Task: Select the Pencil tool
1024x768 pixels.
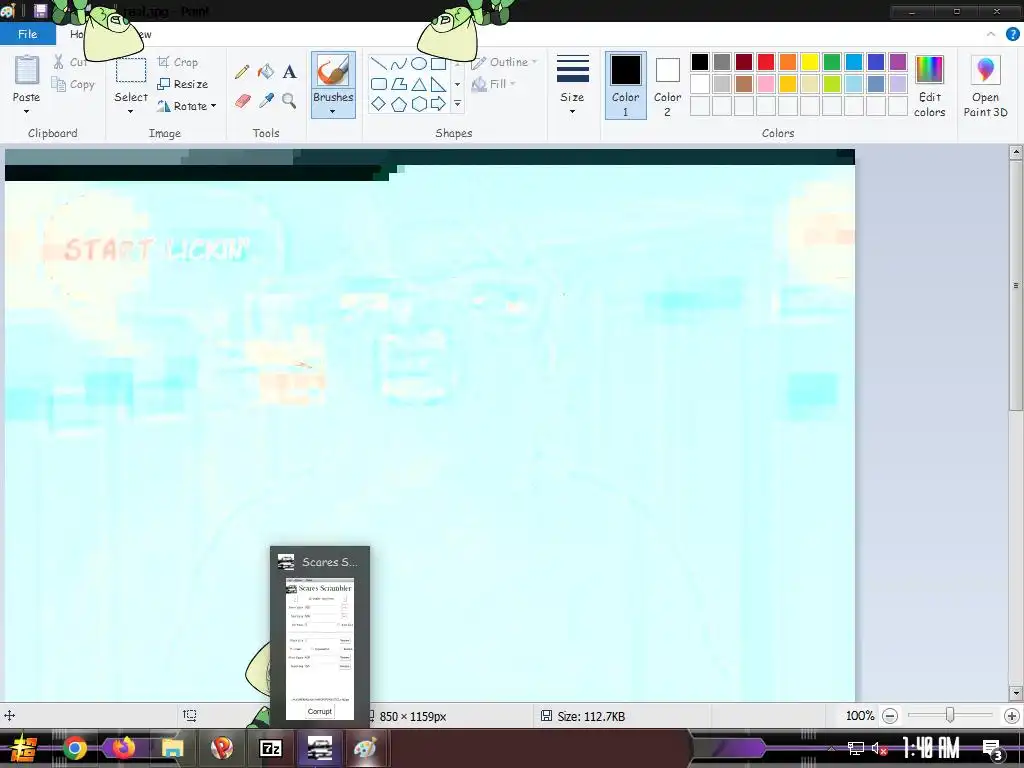Action: coord(242,71)
